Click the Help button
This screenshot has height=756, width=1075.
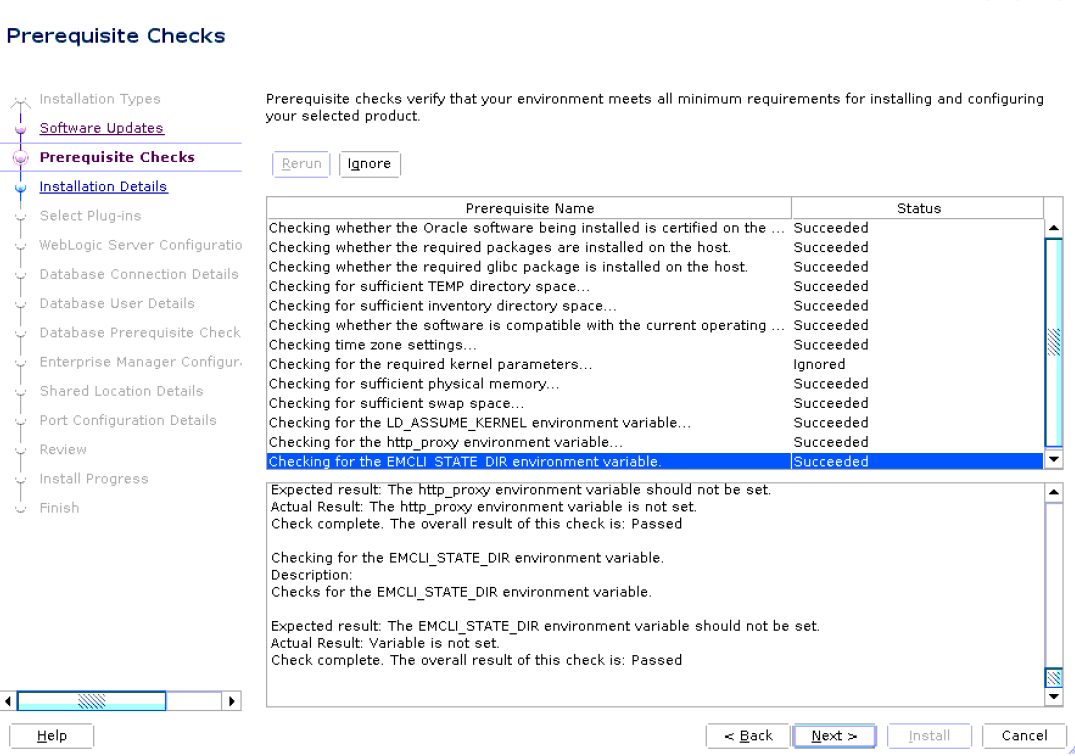coord(50,735)
